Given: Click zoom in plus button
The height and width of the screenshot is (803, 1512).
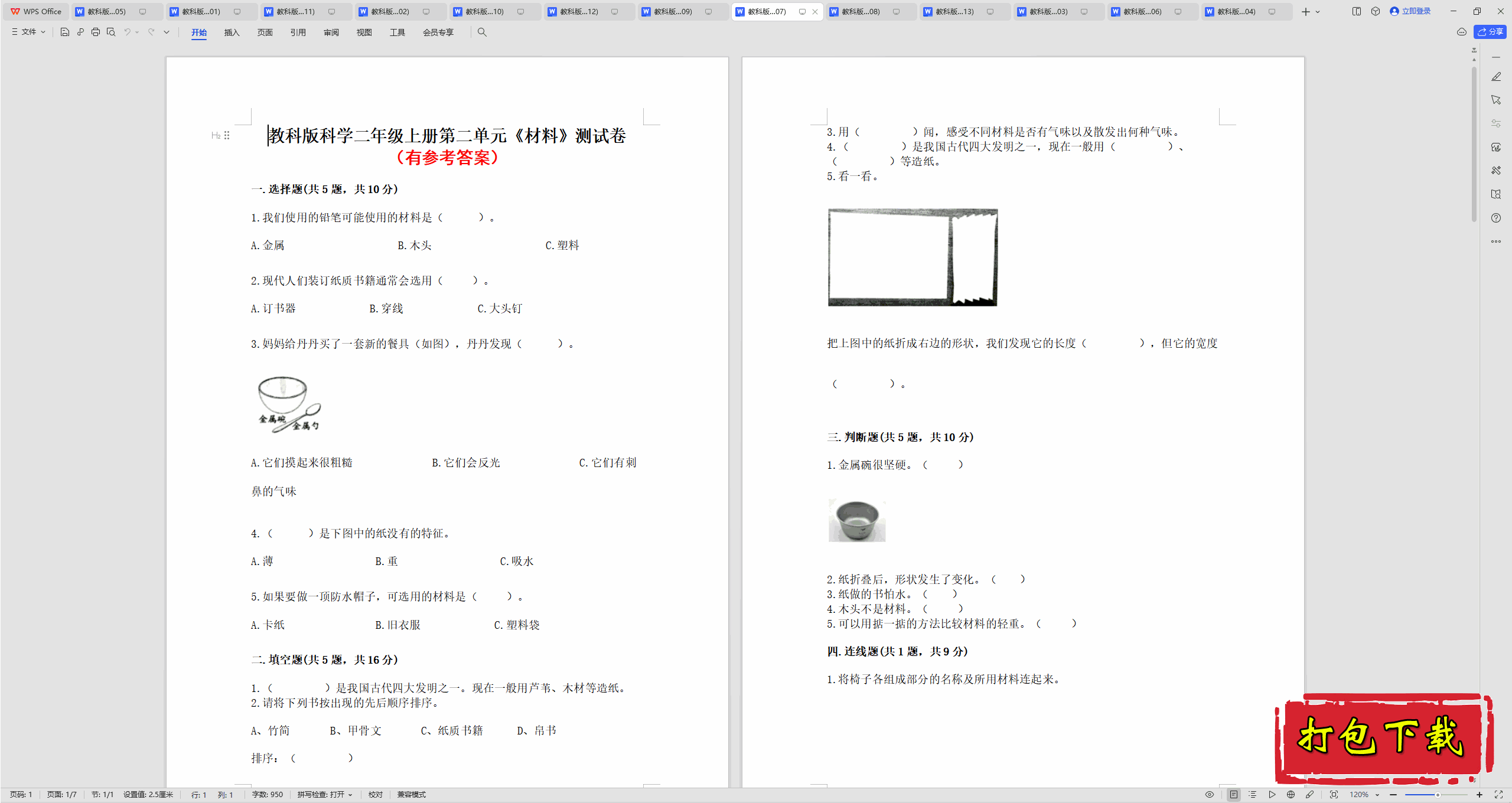Looking at the screenshot, I should point(1480,795).
